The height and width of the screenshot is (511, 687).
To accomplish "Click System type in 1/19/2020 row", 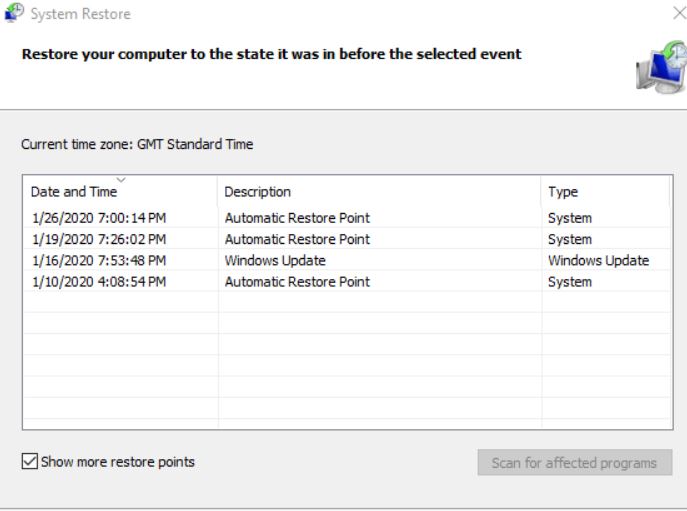I will (x=570, y=239).
